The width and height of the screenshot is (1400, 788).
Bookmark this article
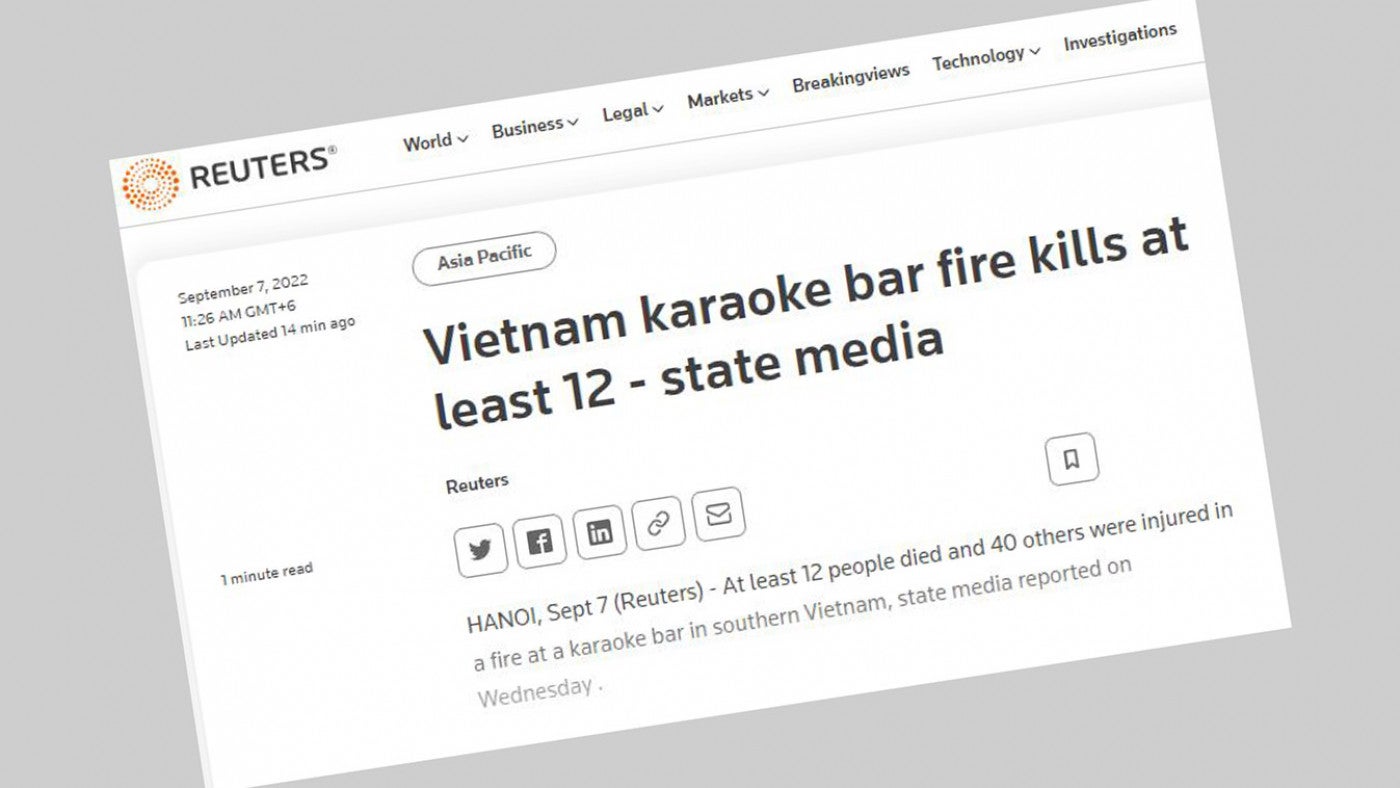coord(1071,459)
